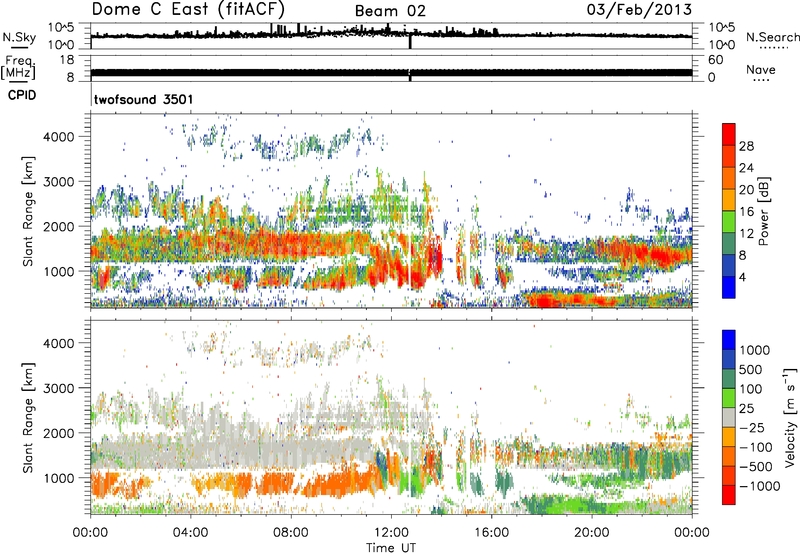Image resolution: width=800 pixels, height=554 pixels.
Task: Click the date "03/Feb/2013"
Action: 639,9
